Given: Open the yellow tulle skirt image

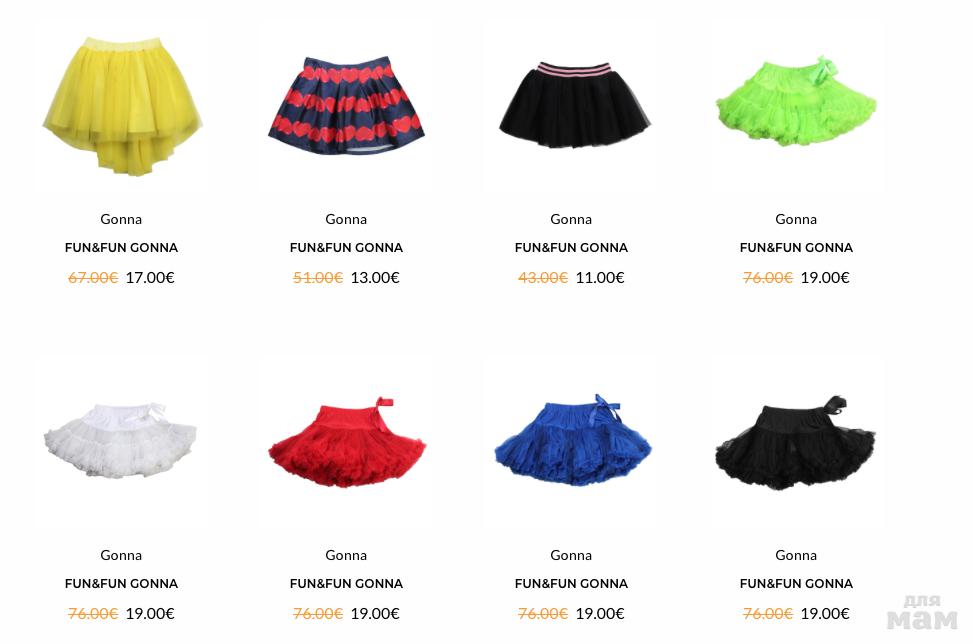Looking at the screenshot, I should tap(122, 106).
